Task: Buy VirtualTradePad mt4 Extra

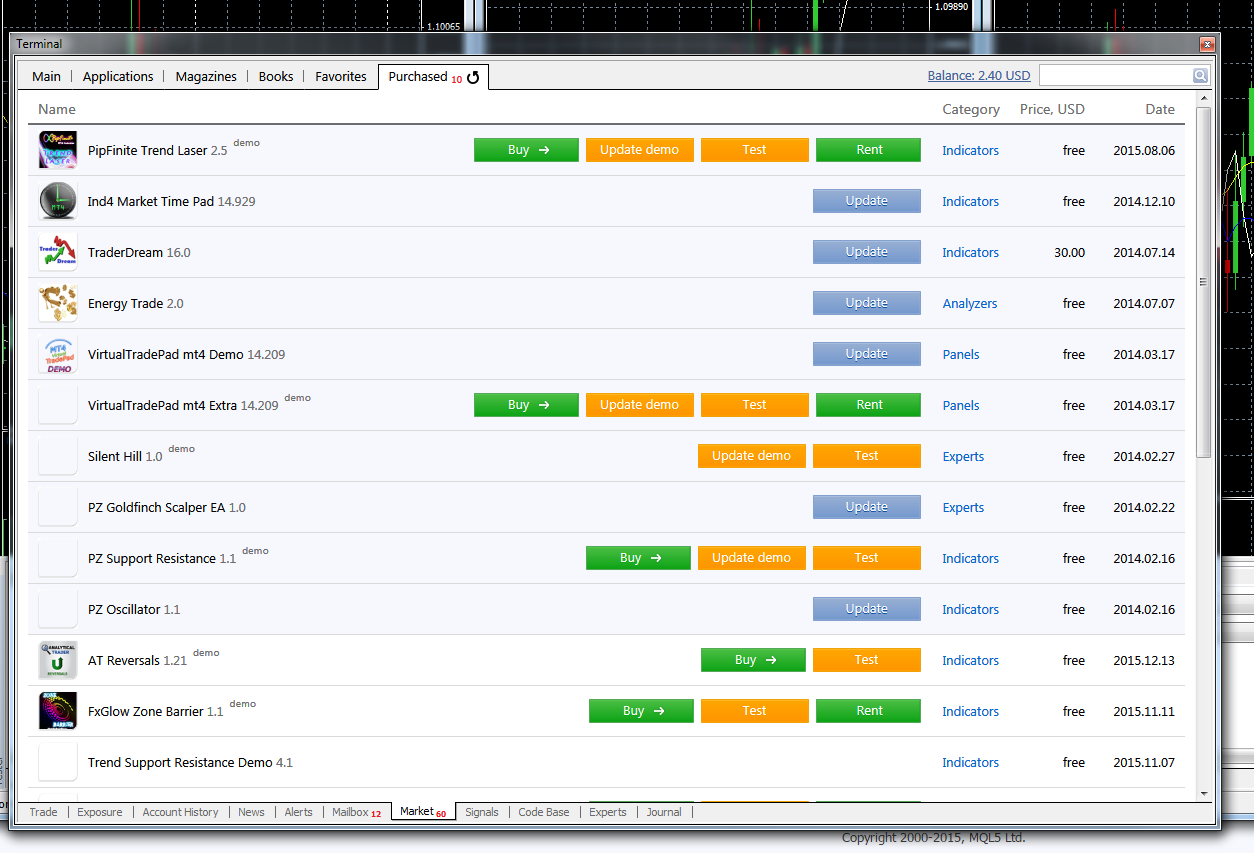Action: tap(526, 405)
